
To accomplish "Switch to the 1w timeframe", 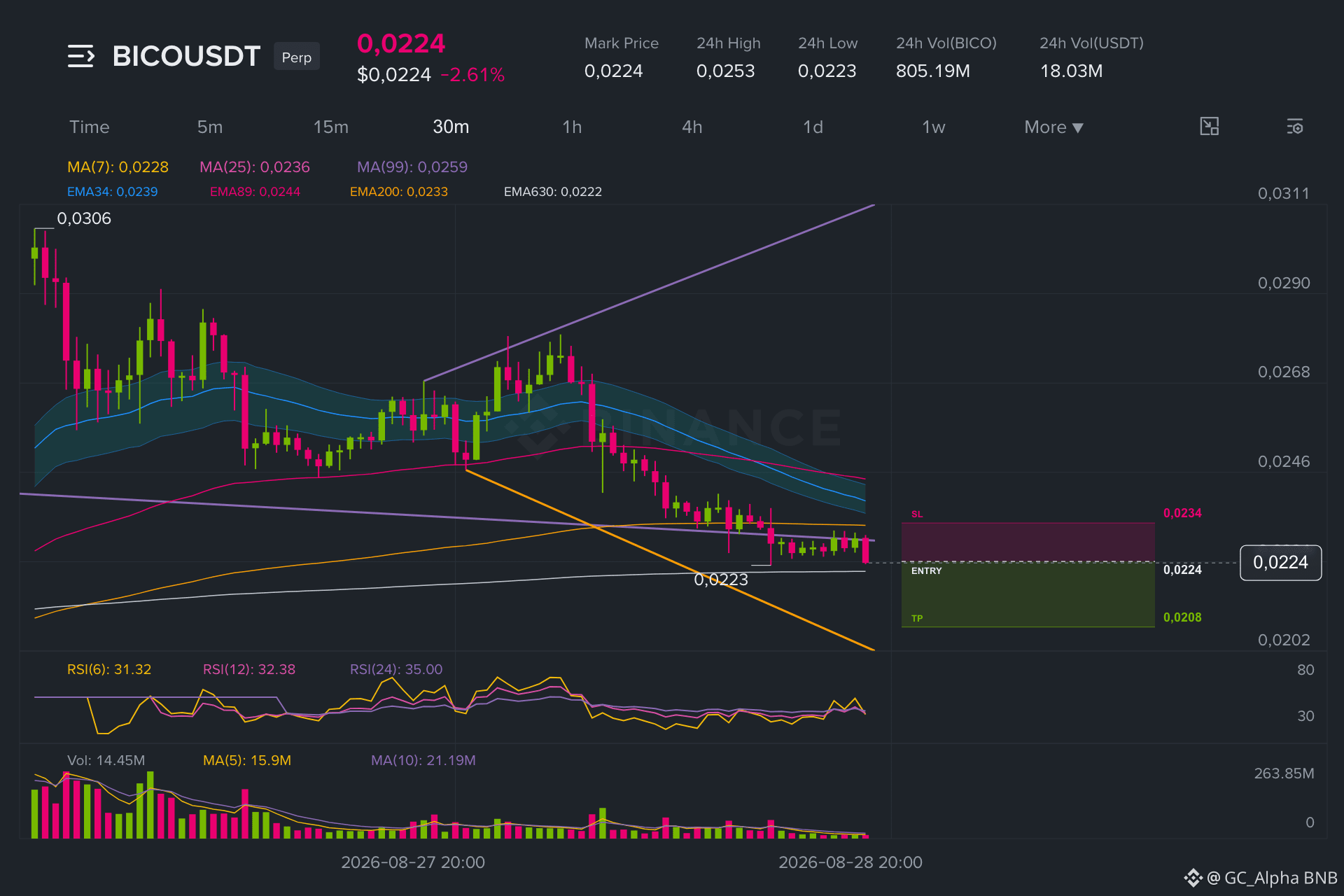I will point(934,127).
